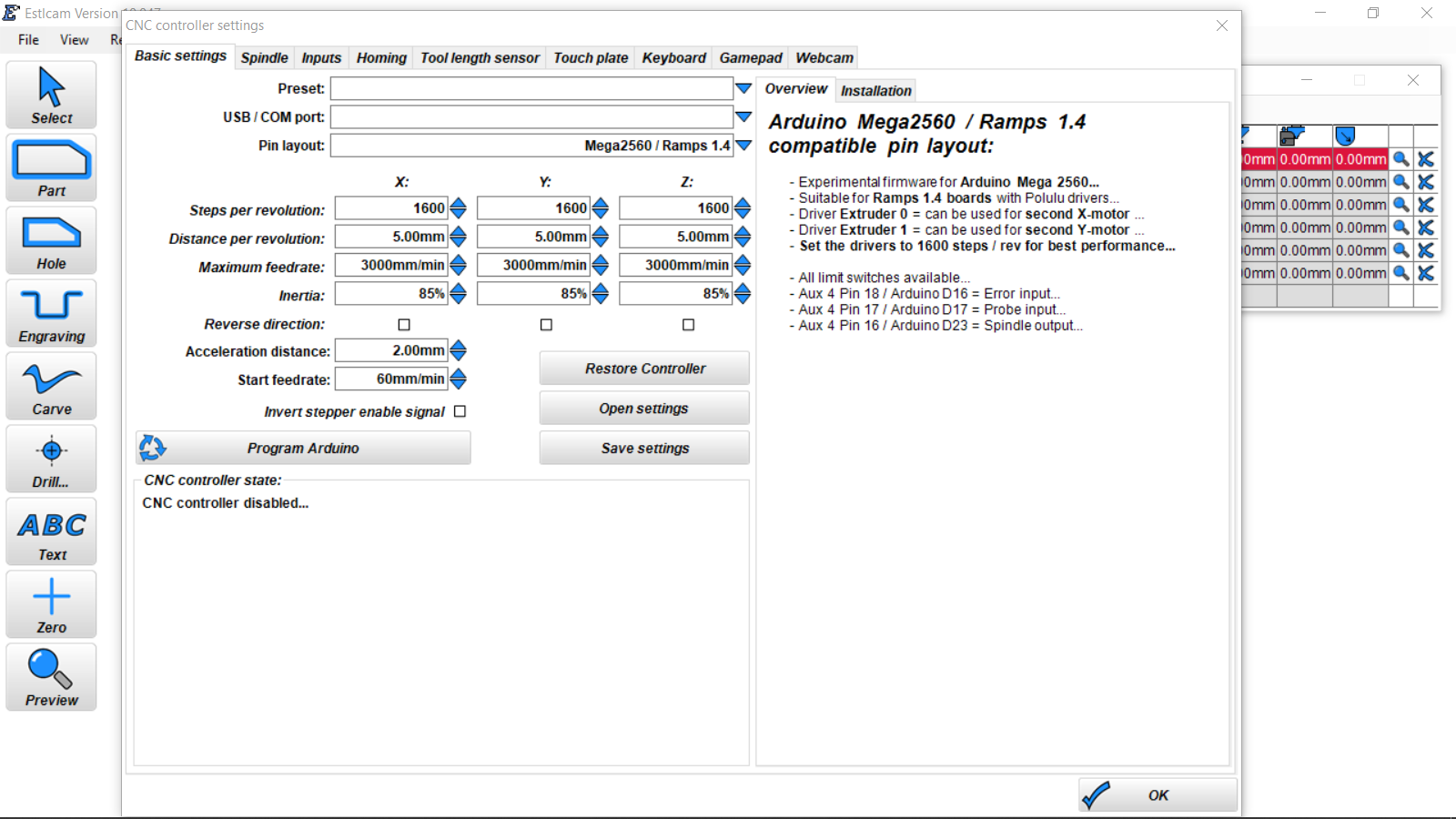Image resolution: width=1456 pixels, height=819 pixels.
Task: Select the Part tool in sidebar
Action: tap(51, 168)
